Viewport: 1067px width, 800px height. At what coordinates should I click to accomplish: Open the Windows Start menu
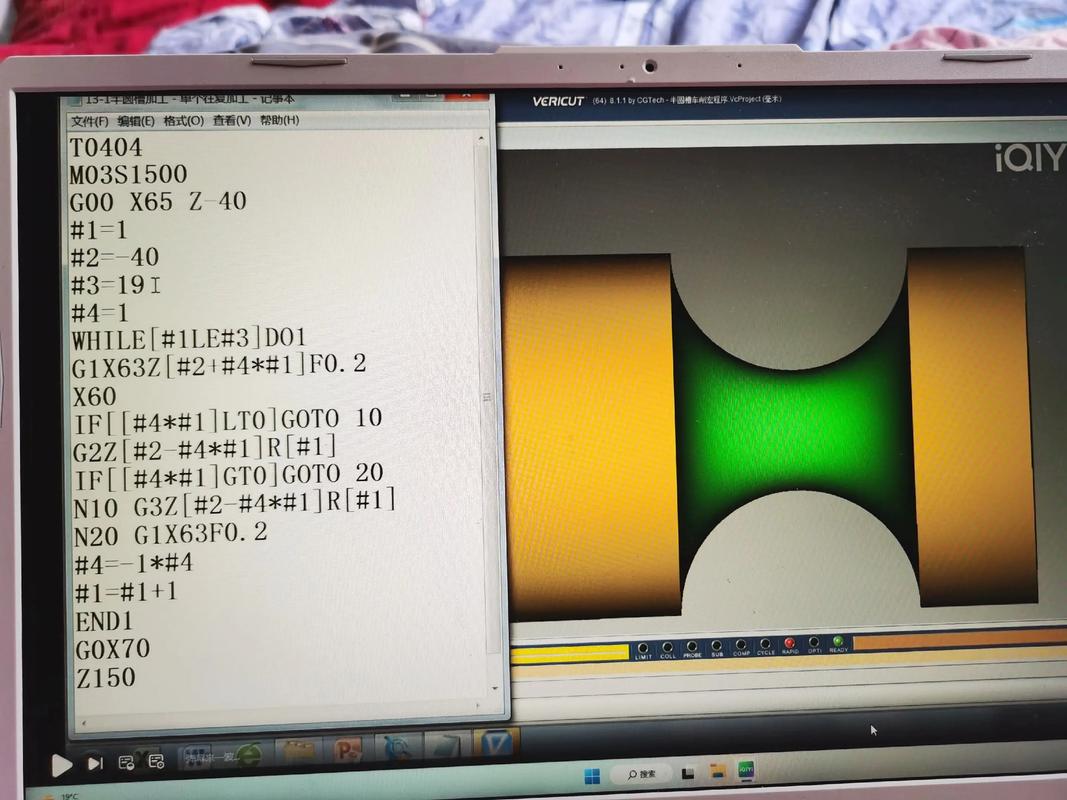point(592,775)
